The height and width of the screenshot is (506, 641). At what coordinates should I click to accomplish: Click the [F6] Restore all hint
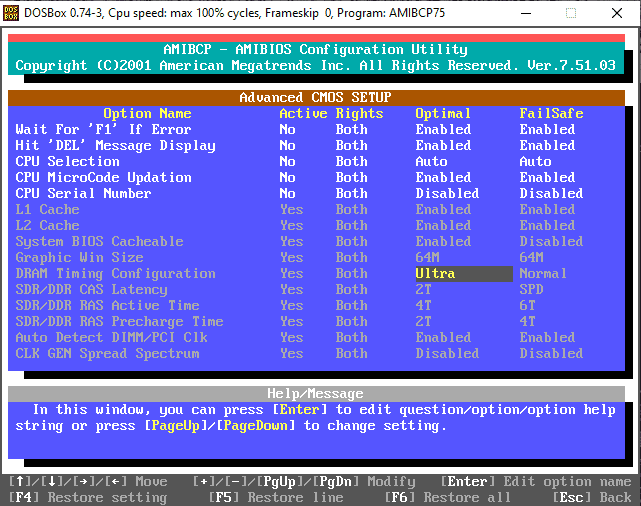447,497
